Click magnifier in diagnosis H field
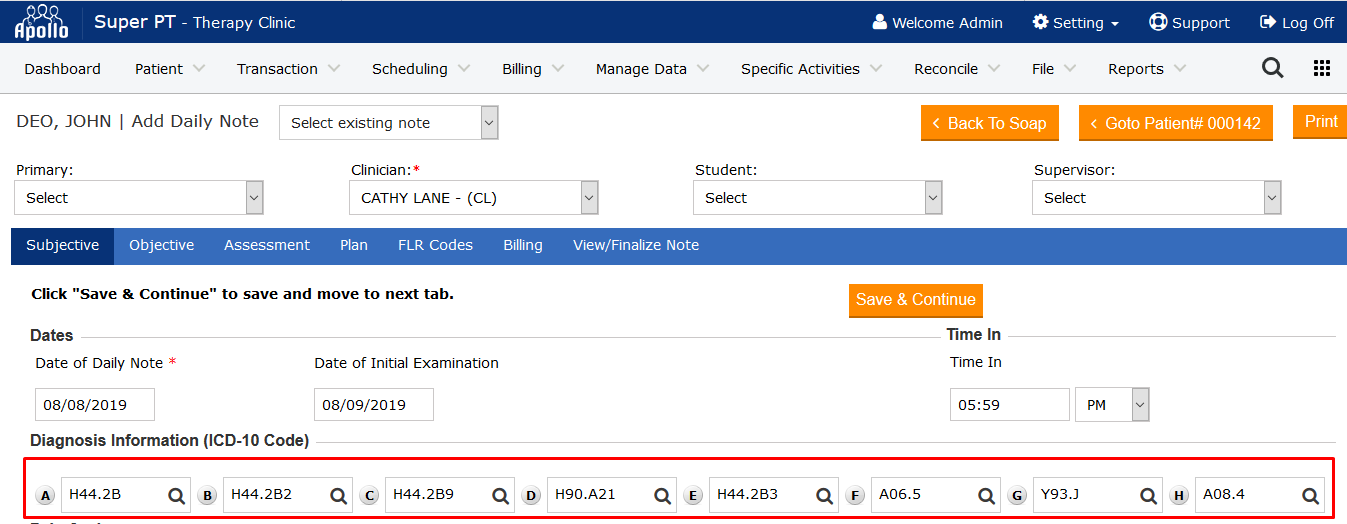The width and height of the screenshot is (1347, 524). [1310, 495]
